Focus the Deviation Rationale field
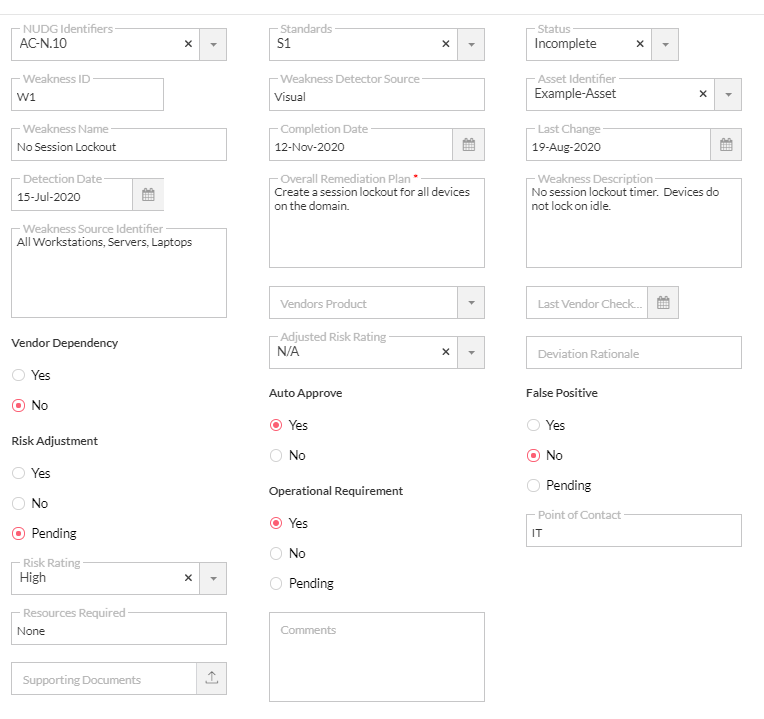 [633, 353]
